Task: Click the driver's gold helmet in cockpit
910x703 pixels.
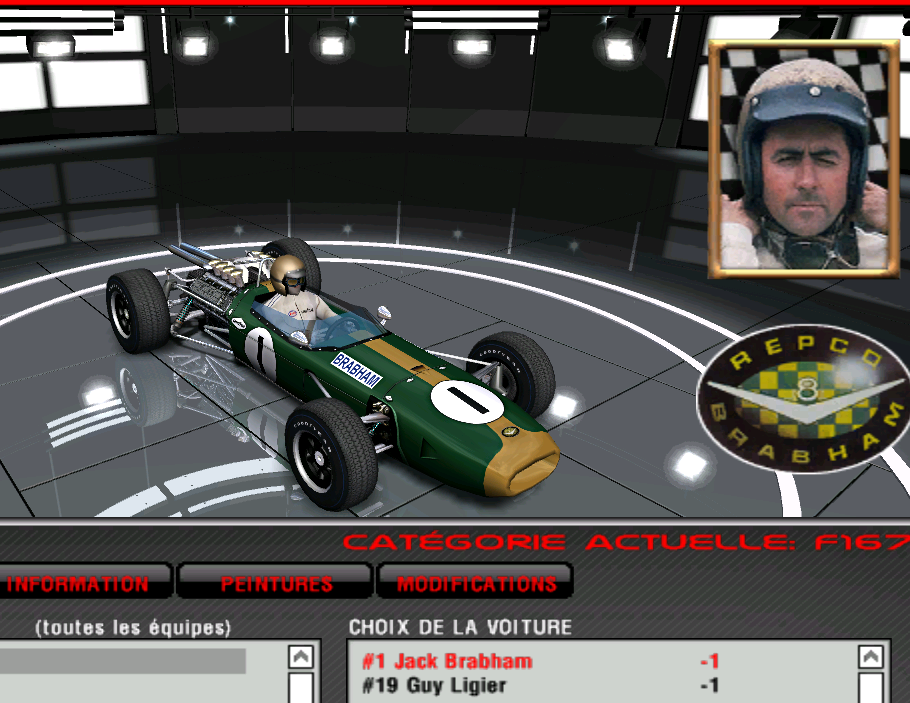Action: click(x=287, y=268)
